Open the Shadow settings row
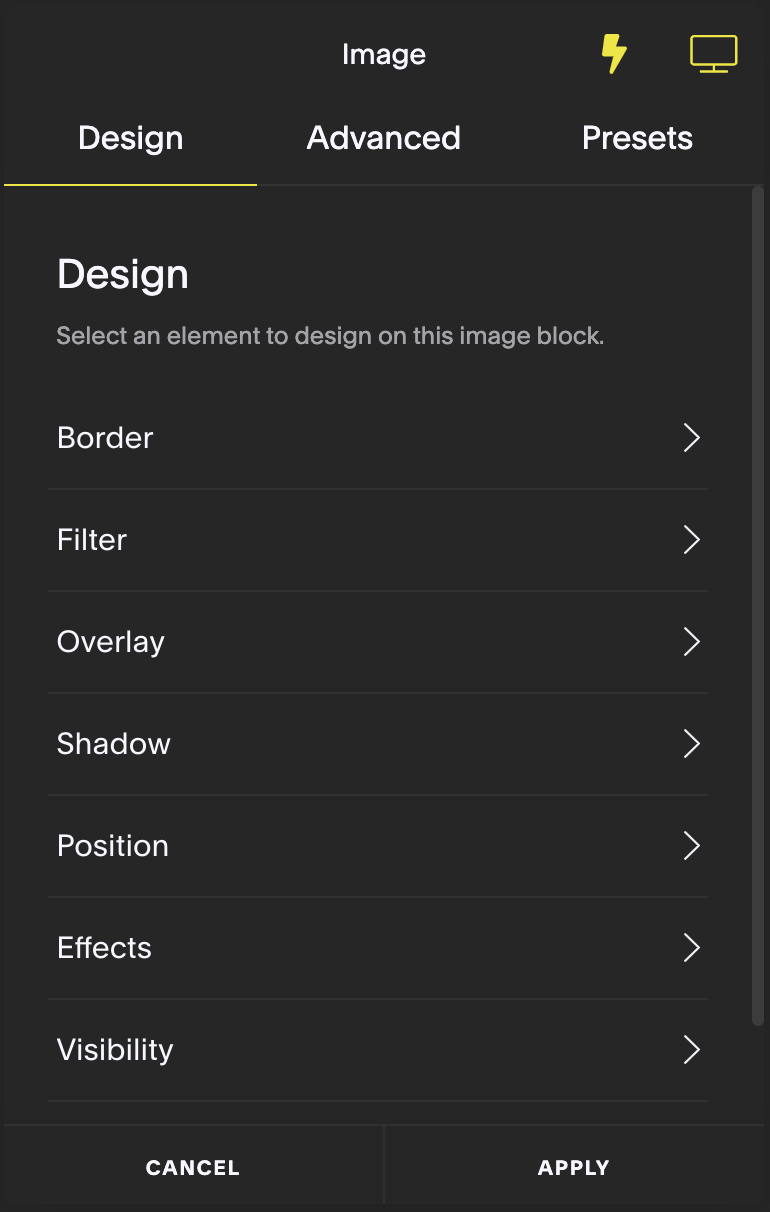Viewport: 770px width, 1212px height. coord(114,744)
